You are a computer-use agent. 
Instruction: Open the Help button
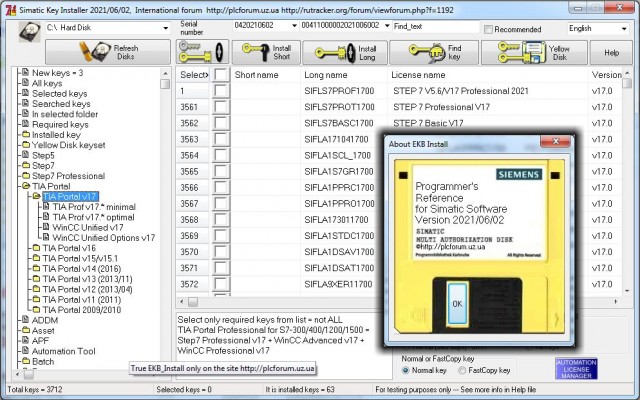click(611, 52)
